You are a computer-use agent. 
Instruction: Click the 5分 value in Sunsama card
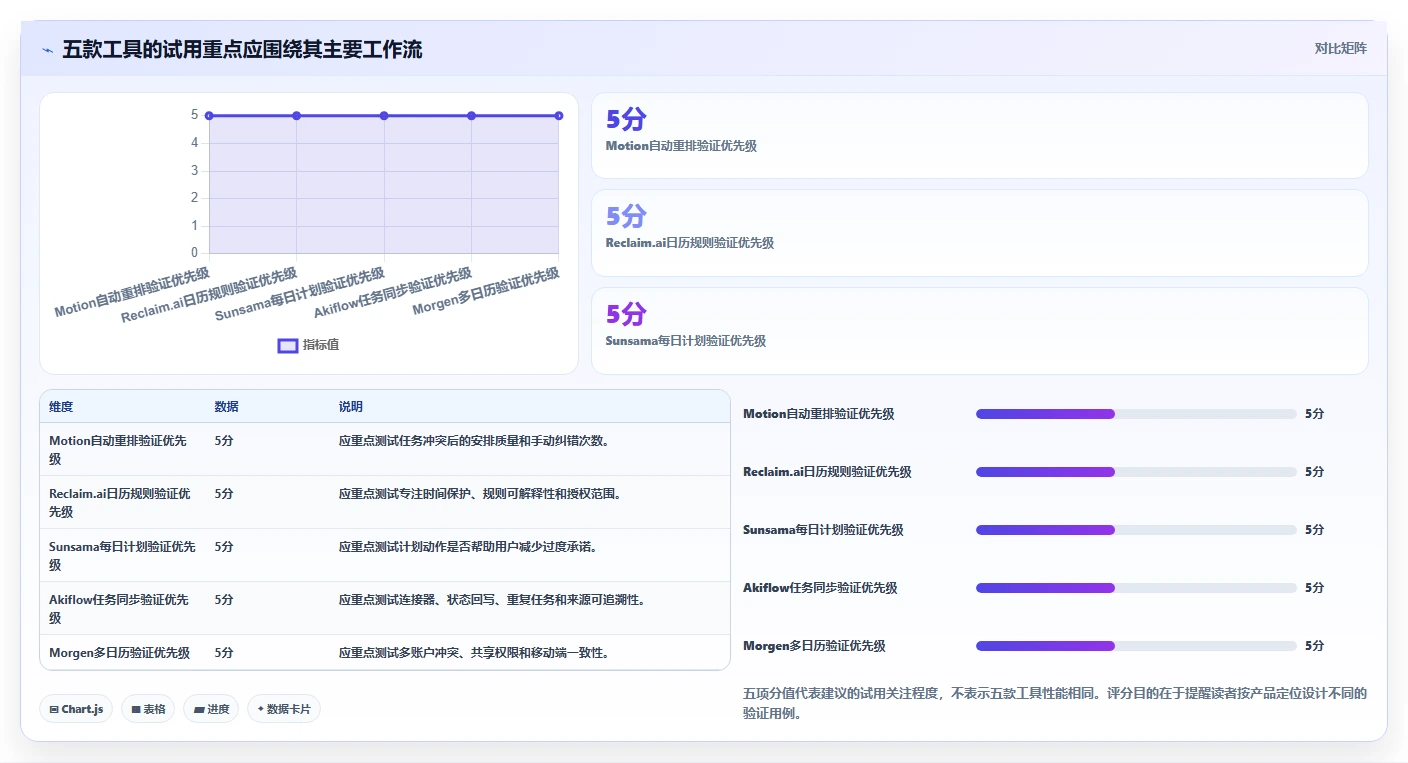[x=626, y=315]
